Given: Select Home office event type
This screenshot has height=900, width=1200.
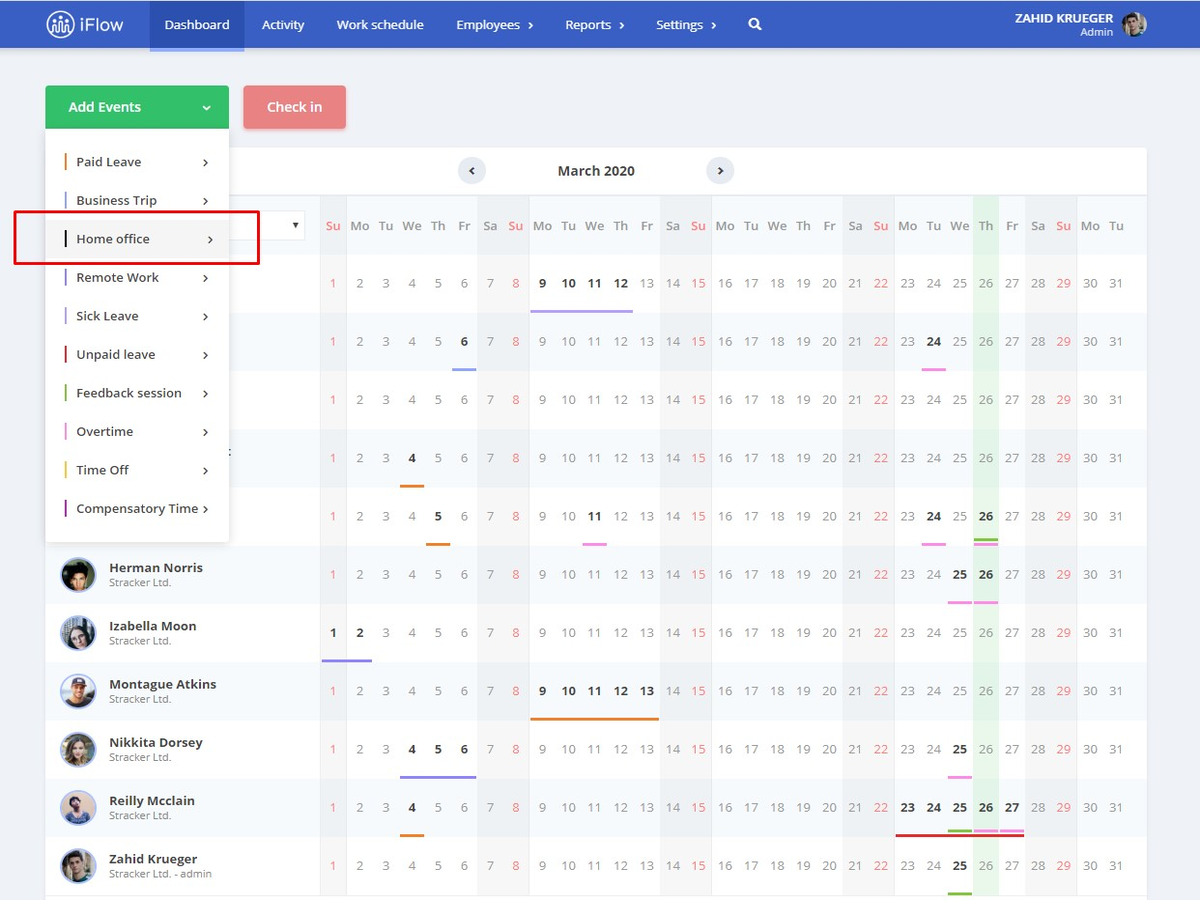Looking at the screenshot, I should click(137, 239).
